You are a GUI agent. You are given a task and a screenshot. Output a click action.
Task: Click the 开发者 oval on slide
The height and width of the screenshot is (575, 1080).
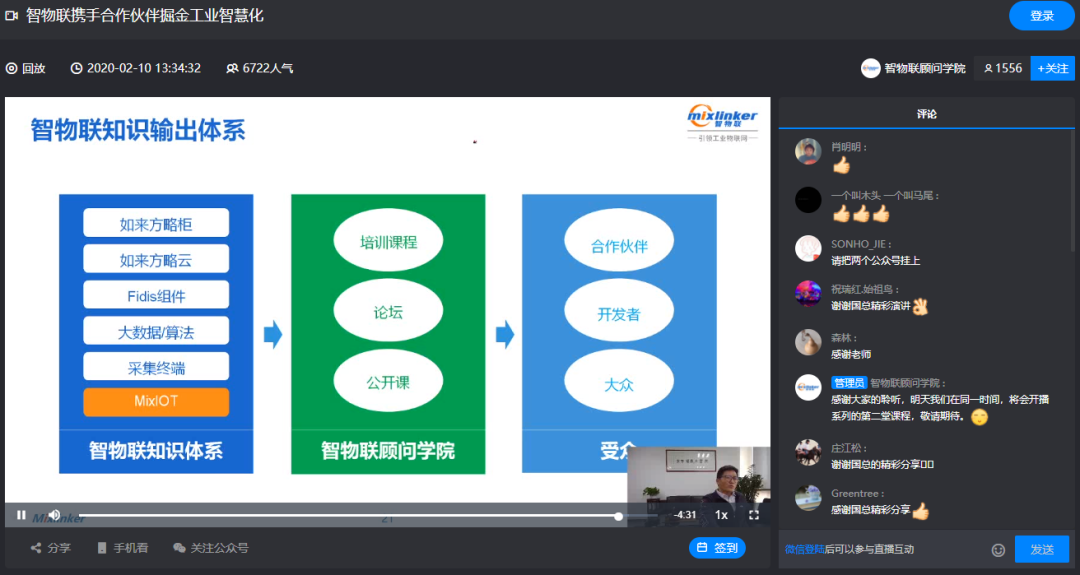pos(619,311)
